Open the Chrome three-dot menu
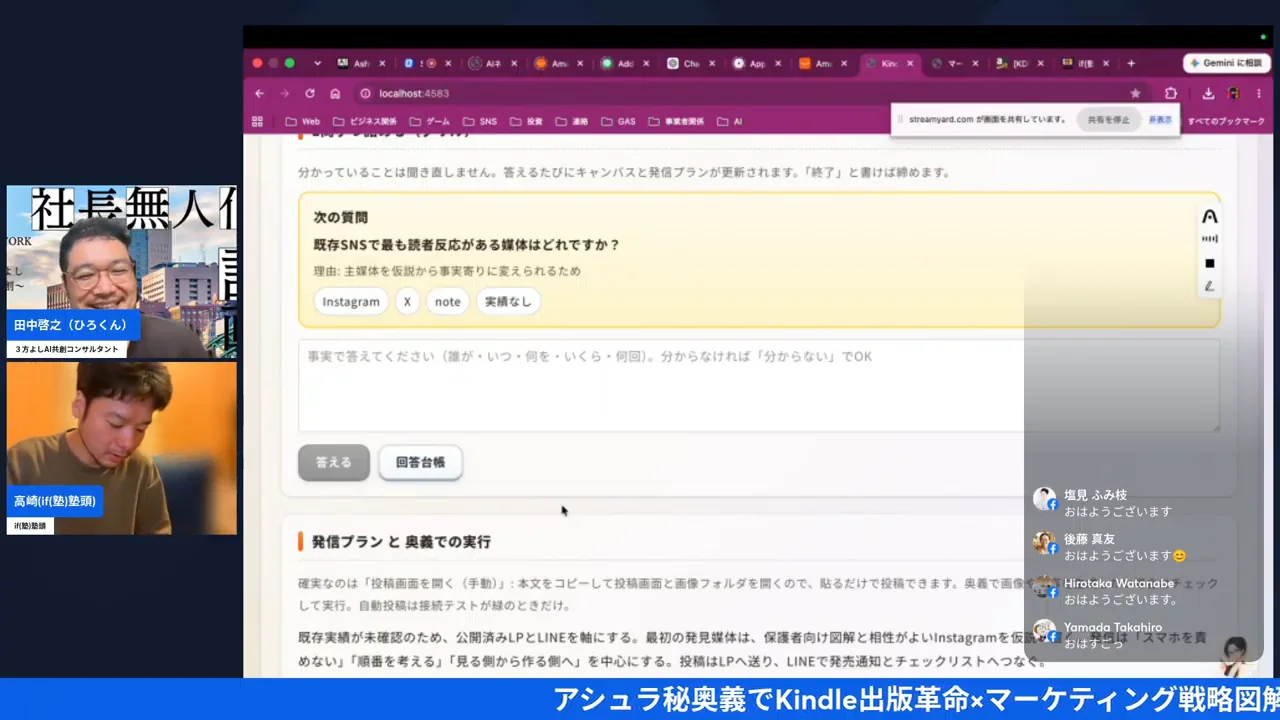 pos(1258,93)
